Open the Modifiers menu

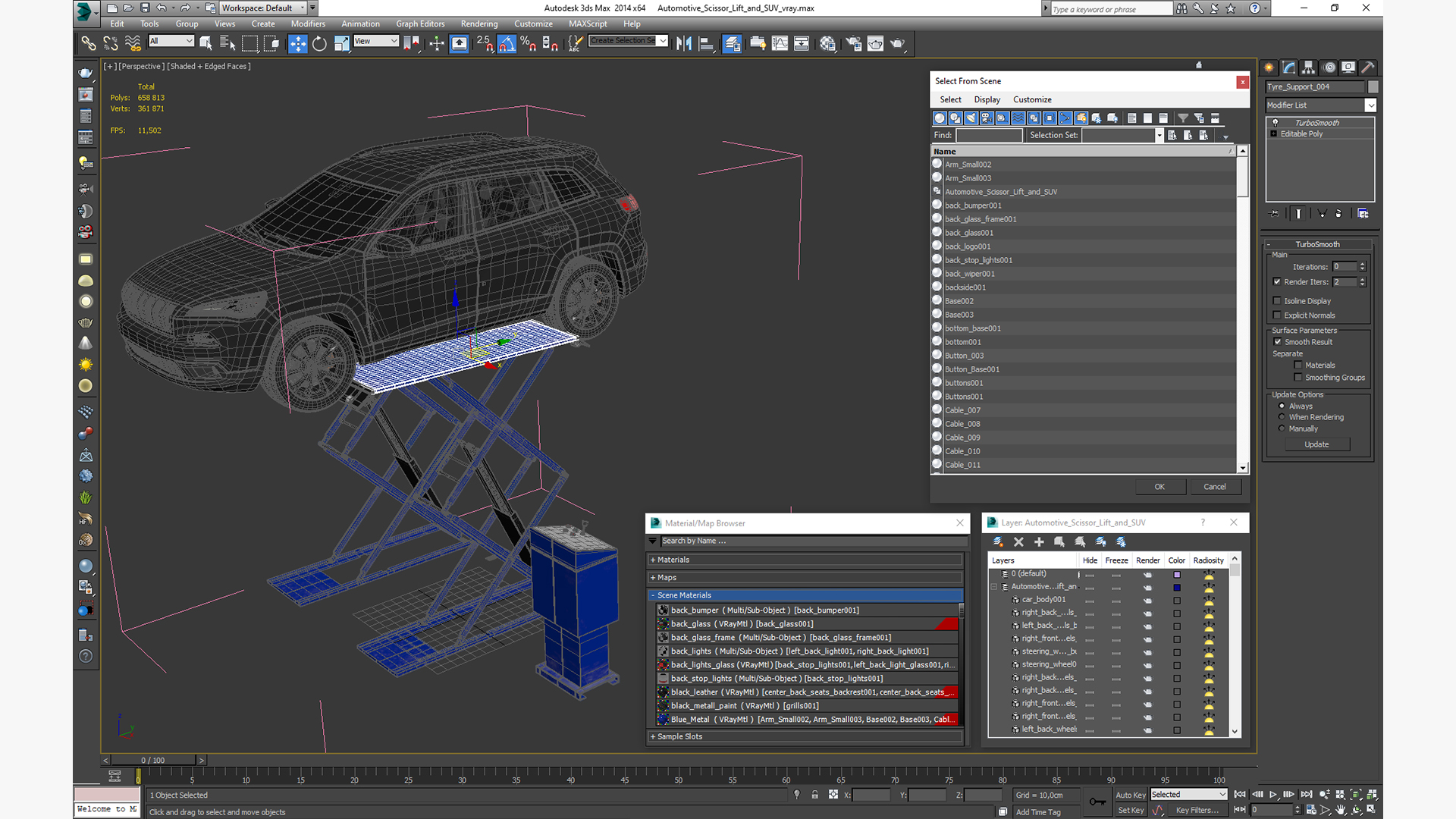pos(308,24)
